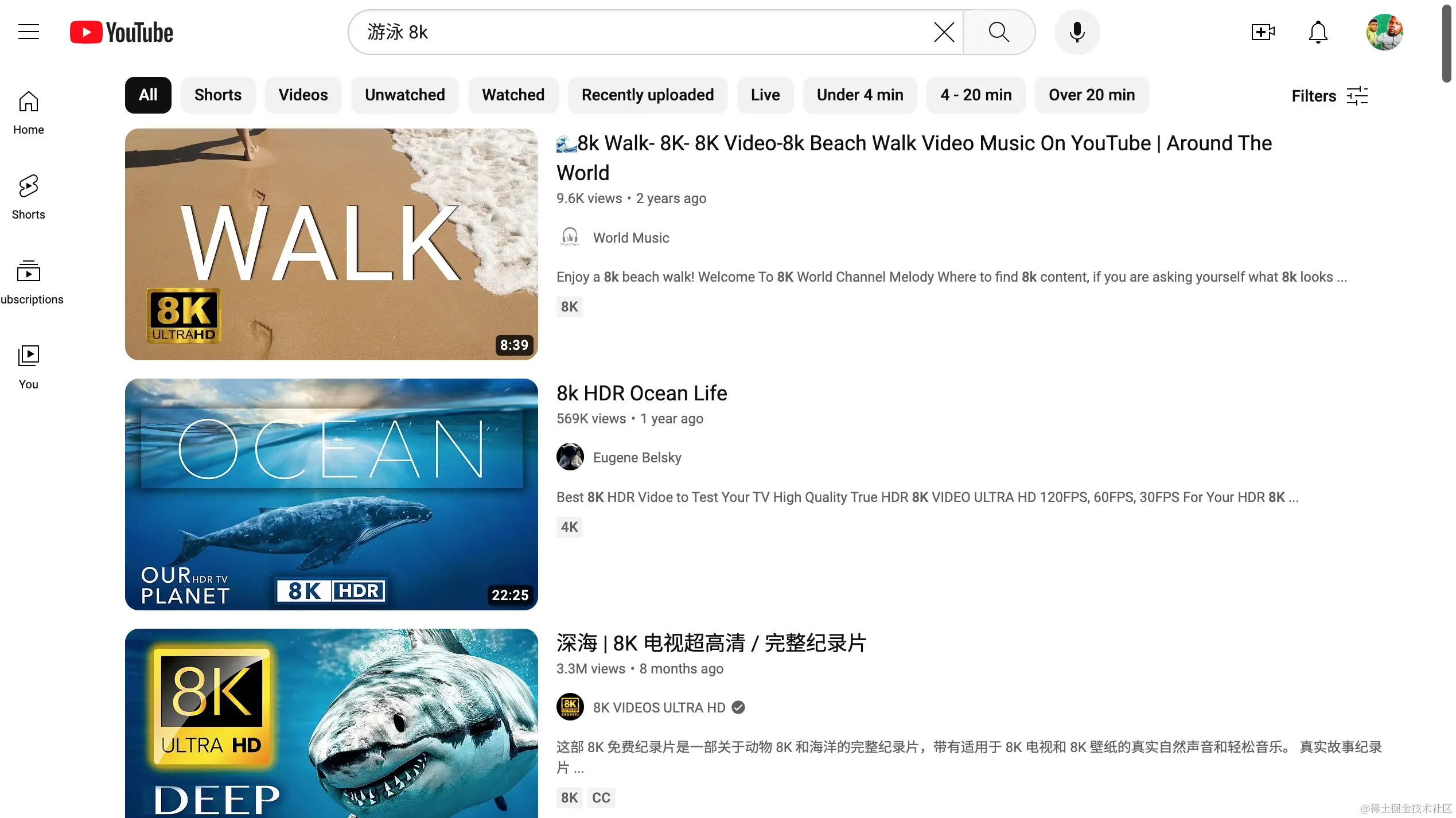This screenshot has height=818, width=1456.
Task: Open the World Music channel name
Action: (631, 238)
